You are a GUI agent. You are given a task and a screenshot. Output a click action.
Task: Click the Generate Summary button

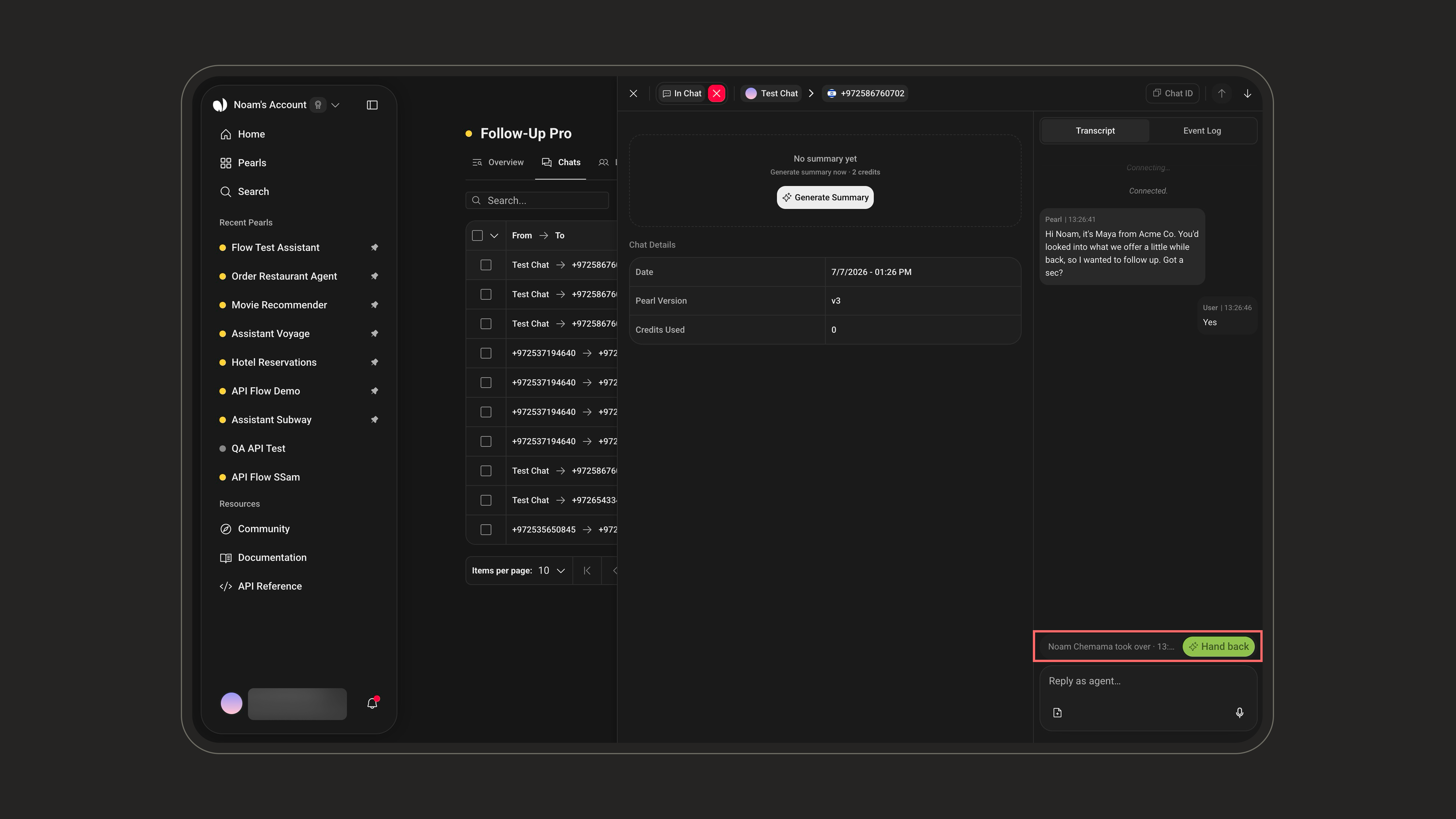pos(825,198)
